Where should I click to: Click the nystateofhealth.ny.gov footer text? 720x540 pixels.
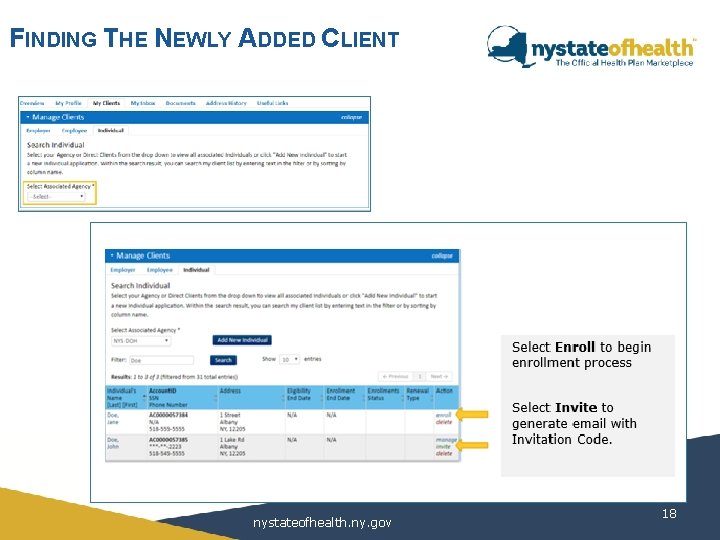pos(322,523)
